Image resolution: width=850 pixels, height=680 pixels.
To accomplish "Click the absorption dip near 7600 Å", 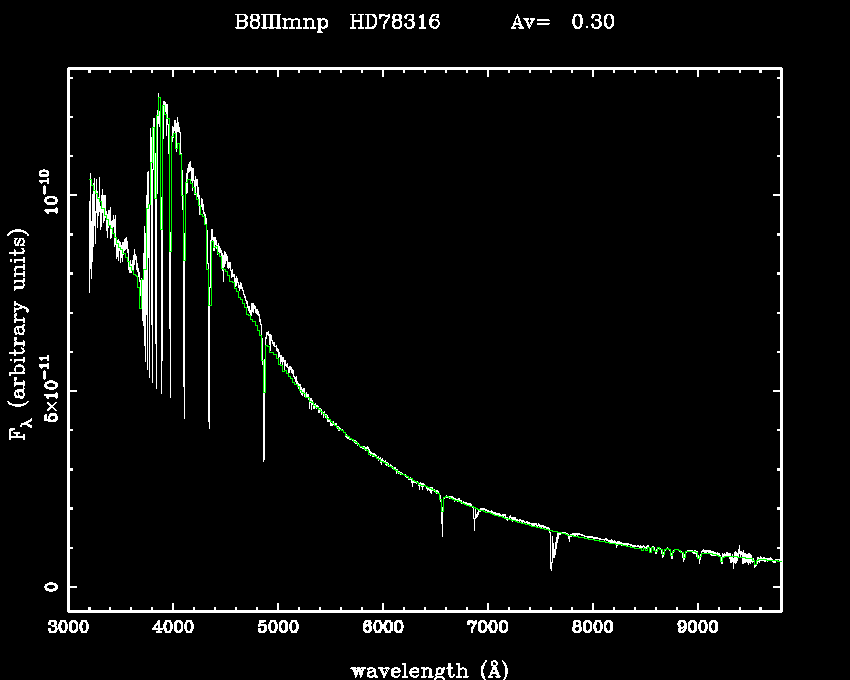I will tap(551, 560).
